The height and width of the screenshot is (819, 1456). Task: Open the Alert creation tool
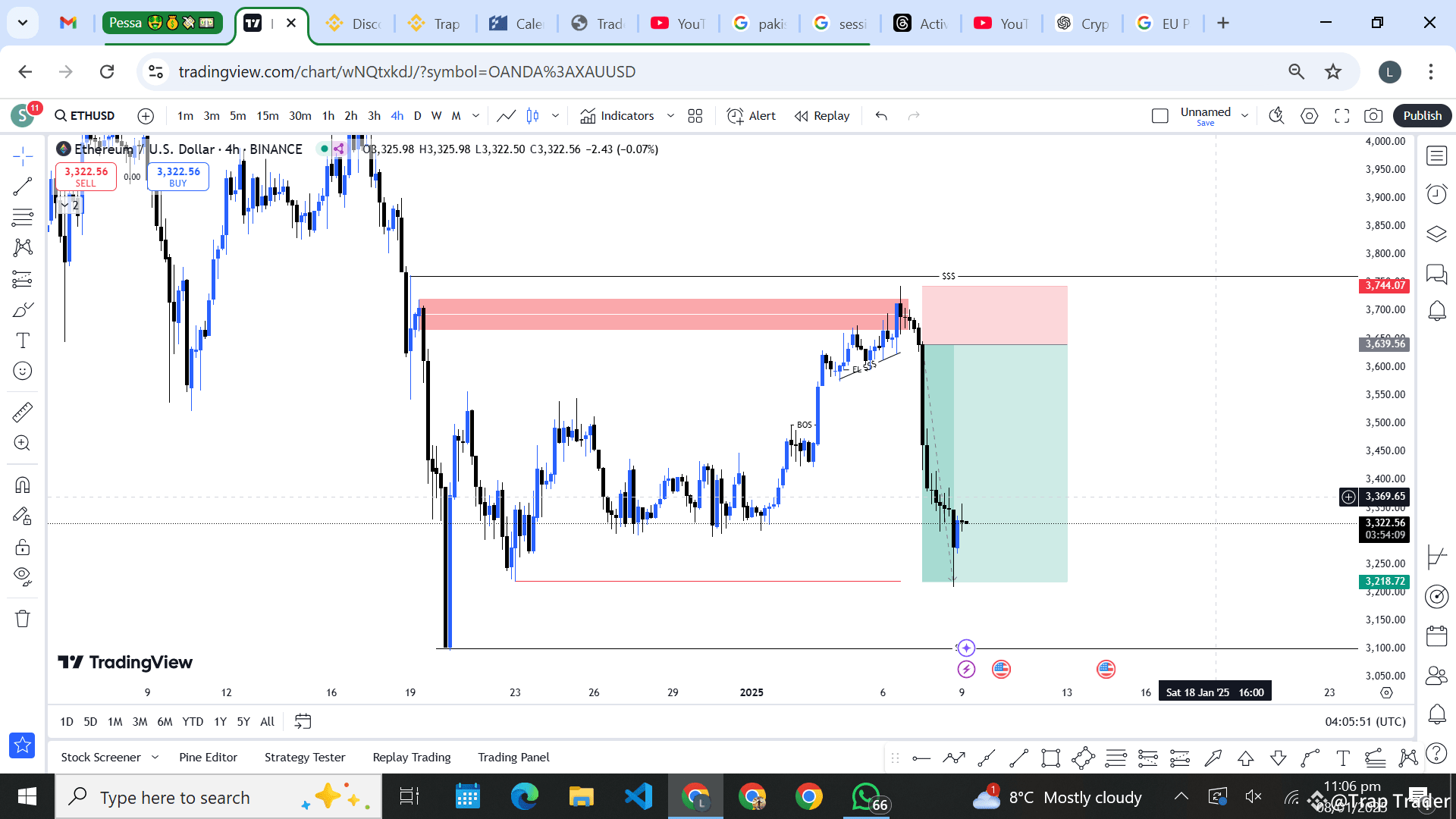click(751, 115)
